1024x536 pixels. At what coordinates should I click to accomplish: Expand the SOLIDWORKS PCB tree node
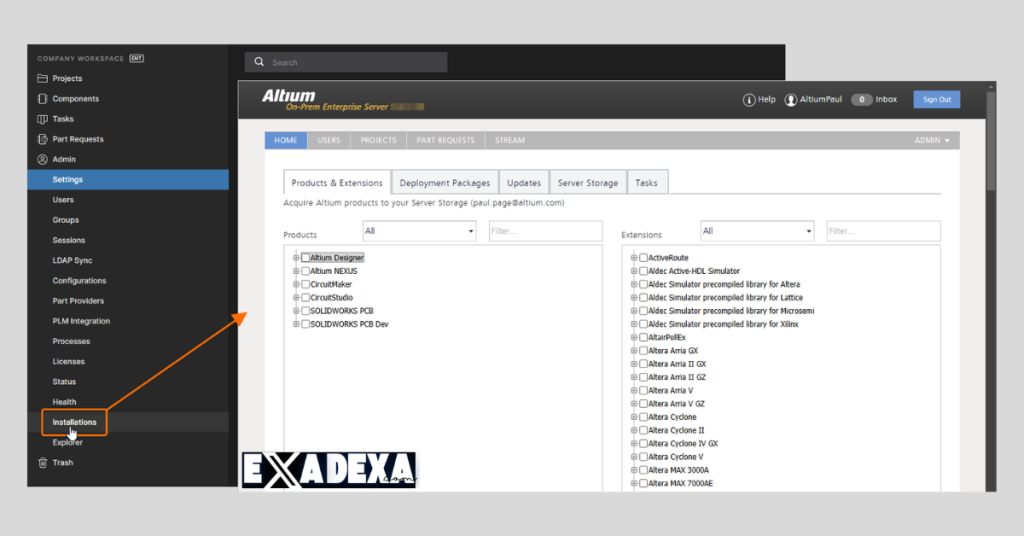tap(296, 311)
